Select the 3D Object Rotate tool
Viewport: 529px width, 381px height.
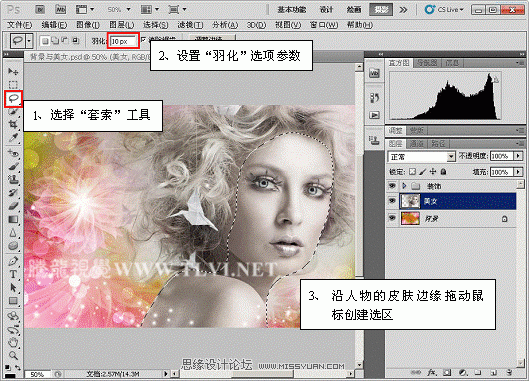[13, 316]
